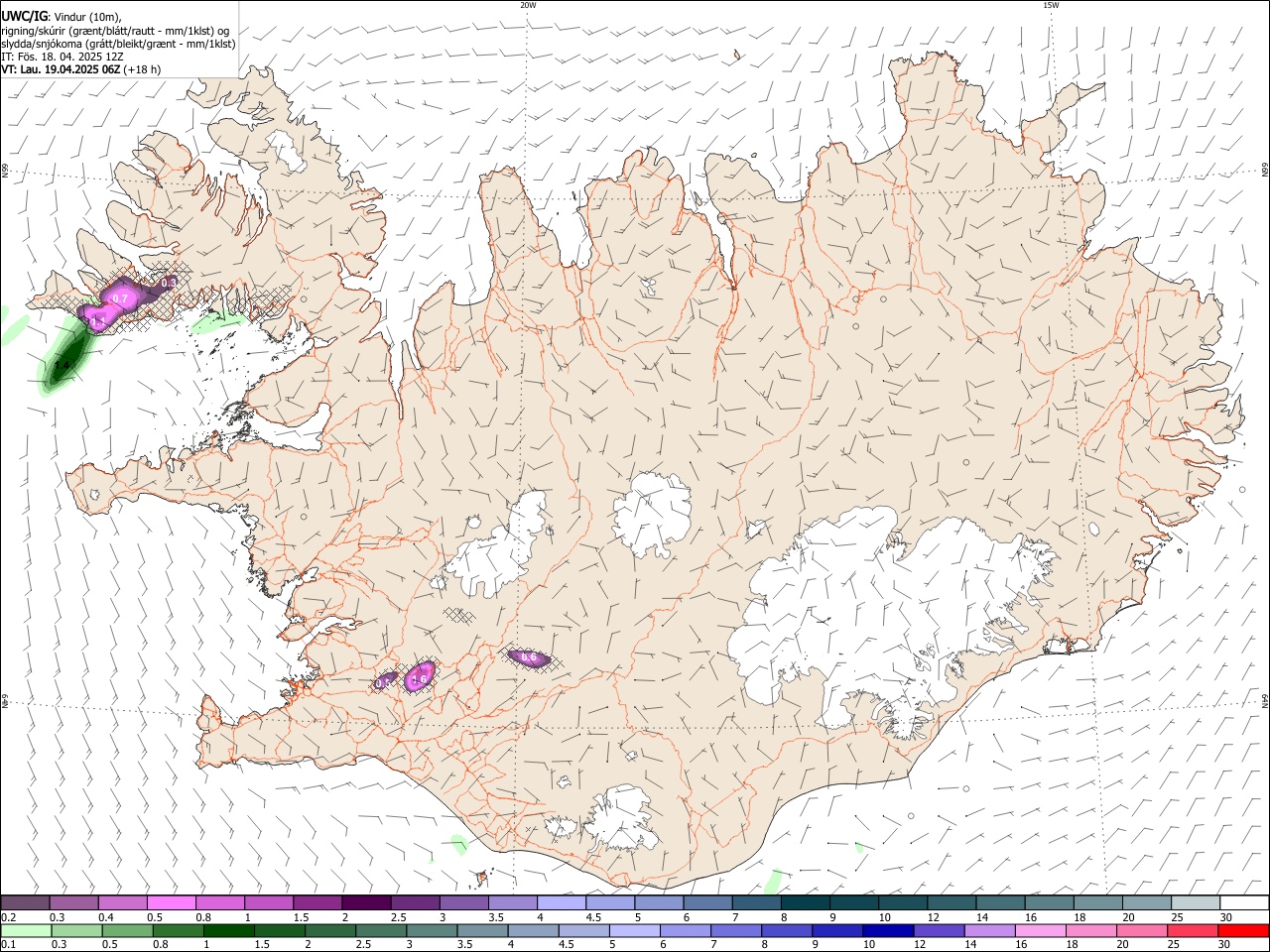
Task: Click the 15W longitude label
Action: pos(1051,5)
